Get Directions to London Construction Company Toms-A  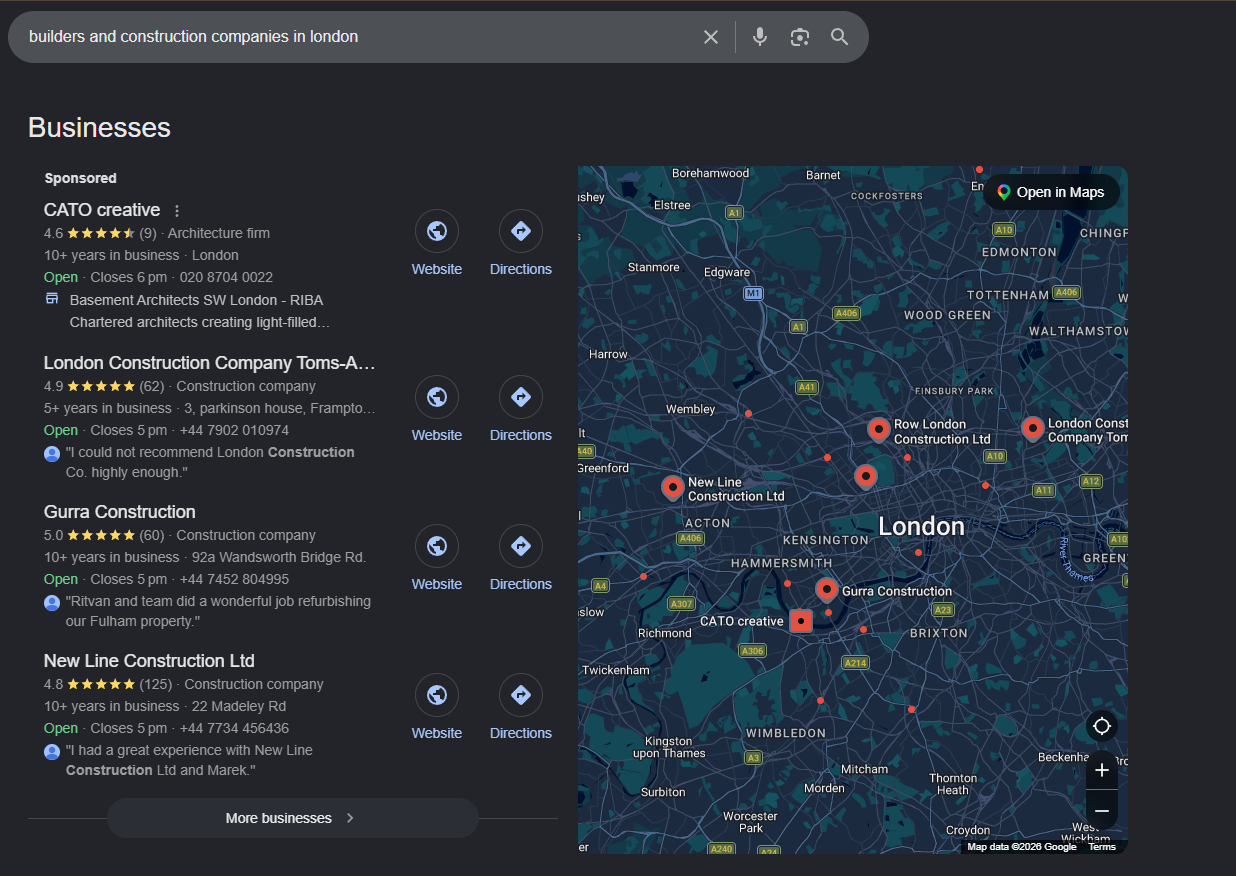(521, 397)
